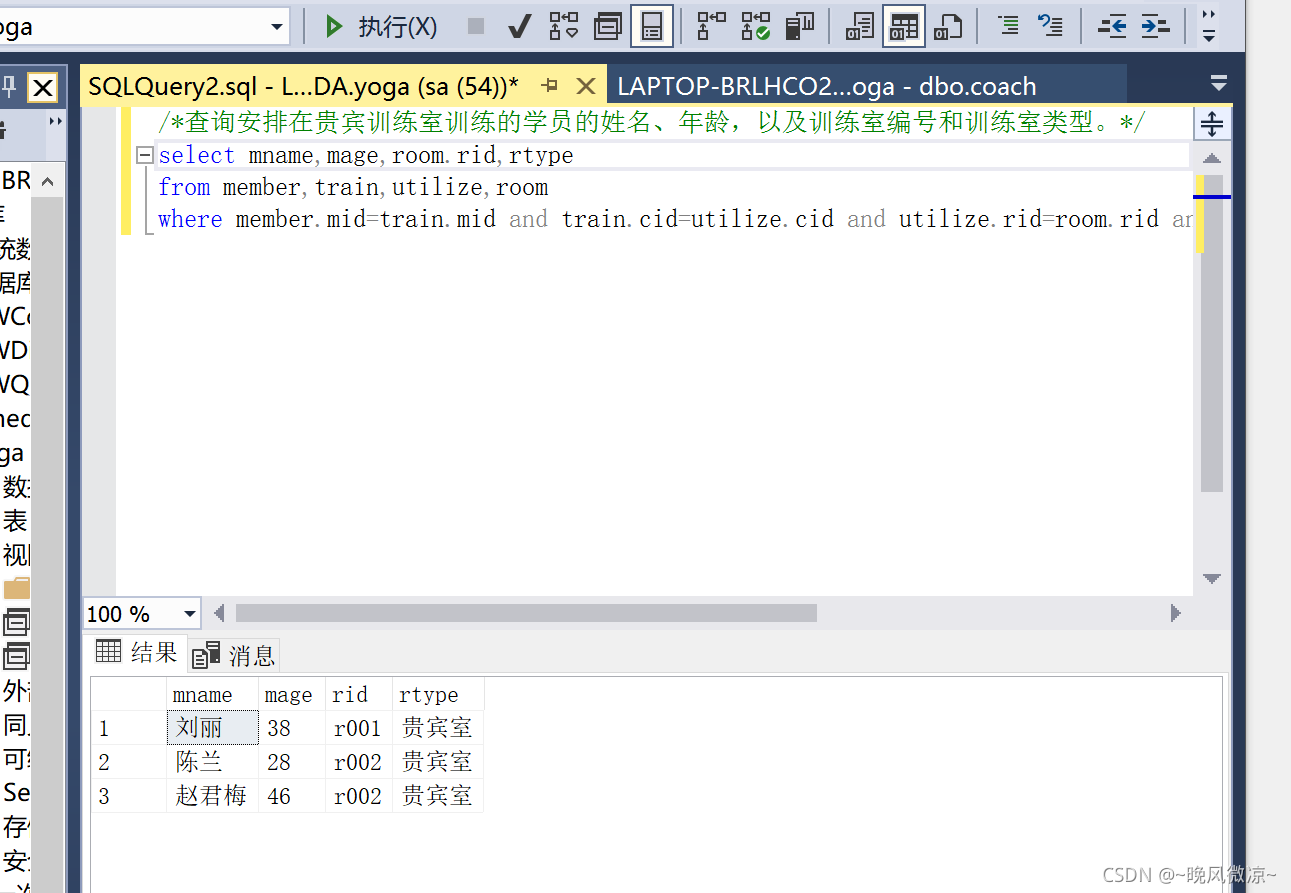1291x893 pixels.
Task: Open the Query Options window icon
Action: pos(607,27)
